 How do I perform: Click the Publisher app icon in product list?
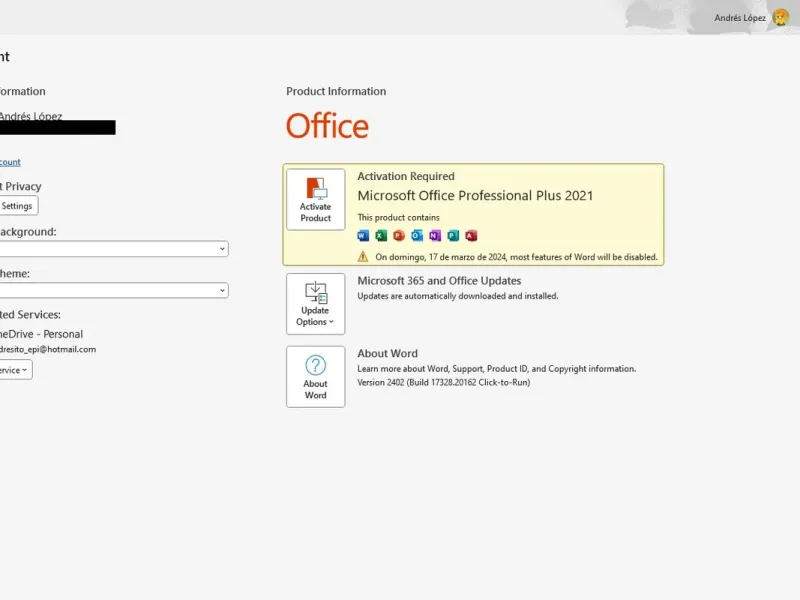pos(453,235)
